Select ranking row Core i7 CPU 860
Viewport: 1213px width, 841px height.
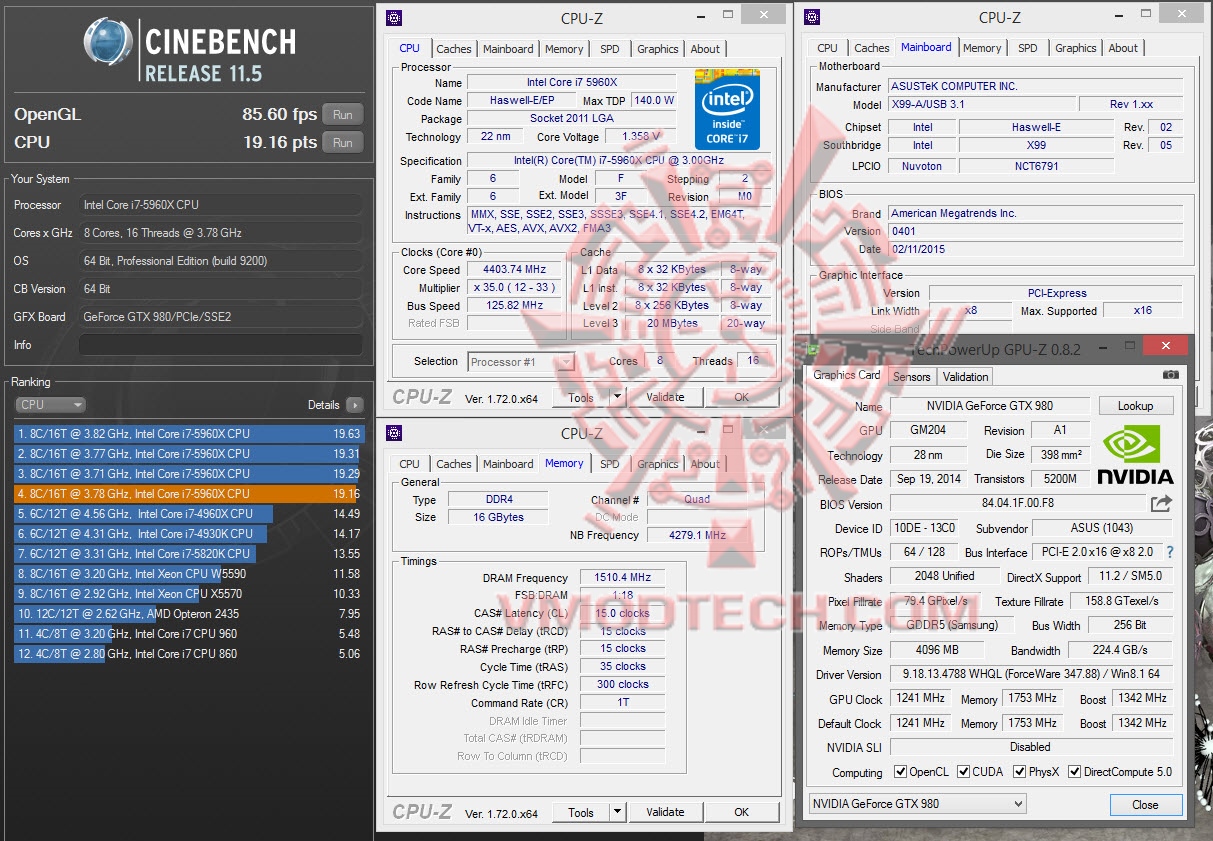pos(189,654)
